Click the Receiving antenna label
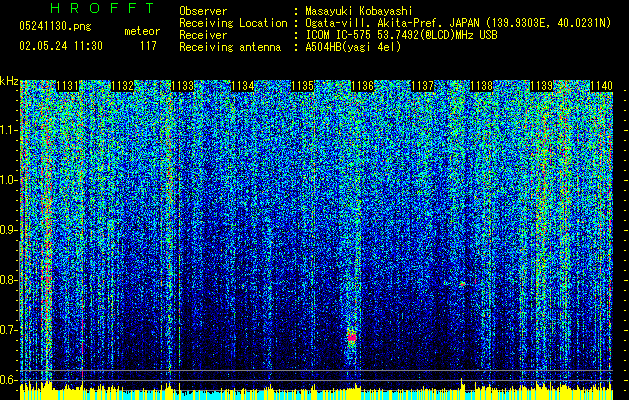This screenshot has width=629, height=400. tap(230, 47)
